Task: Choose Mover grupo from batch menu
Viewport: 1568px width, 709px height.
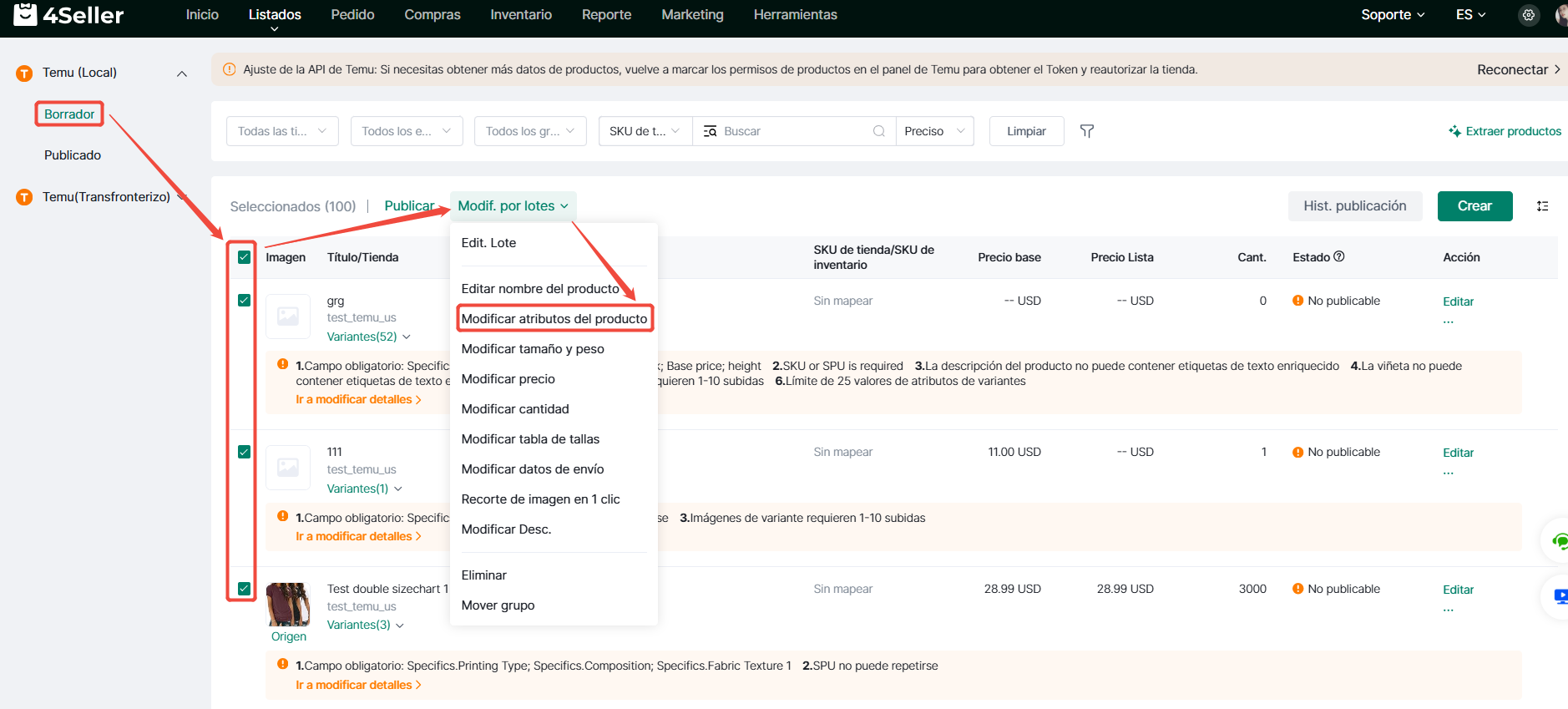Action: tap(498, 605)
